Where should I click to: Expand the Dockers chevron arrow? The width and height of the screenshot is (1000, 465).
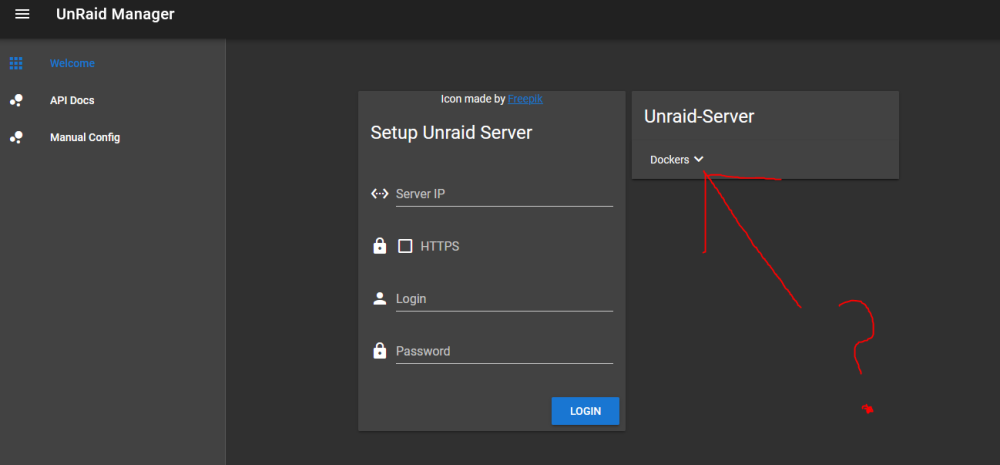tap(698, 159)
